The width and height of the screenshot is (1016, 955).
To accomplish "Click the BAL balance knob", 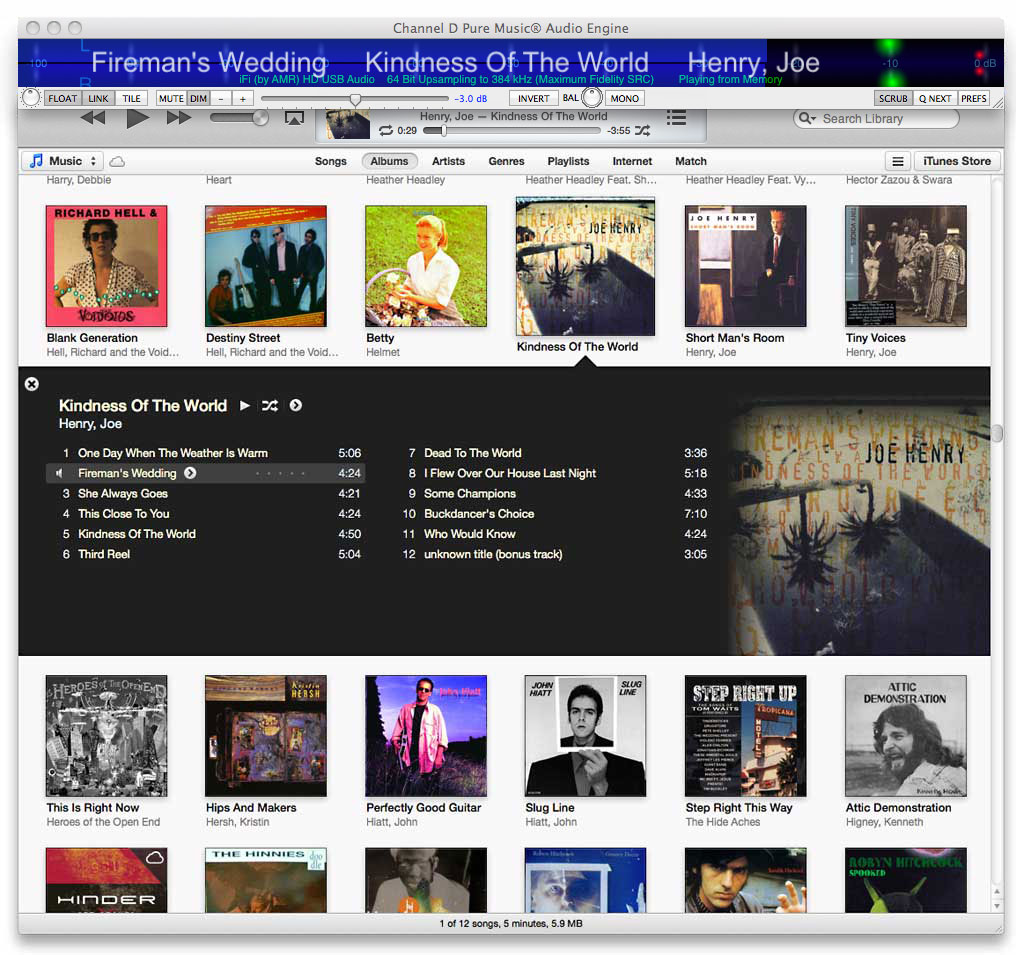I will pyautogui.click(x=591, y=97).
